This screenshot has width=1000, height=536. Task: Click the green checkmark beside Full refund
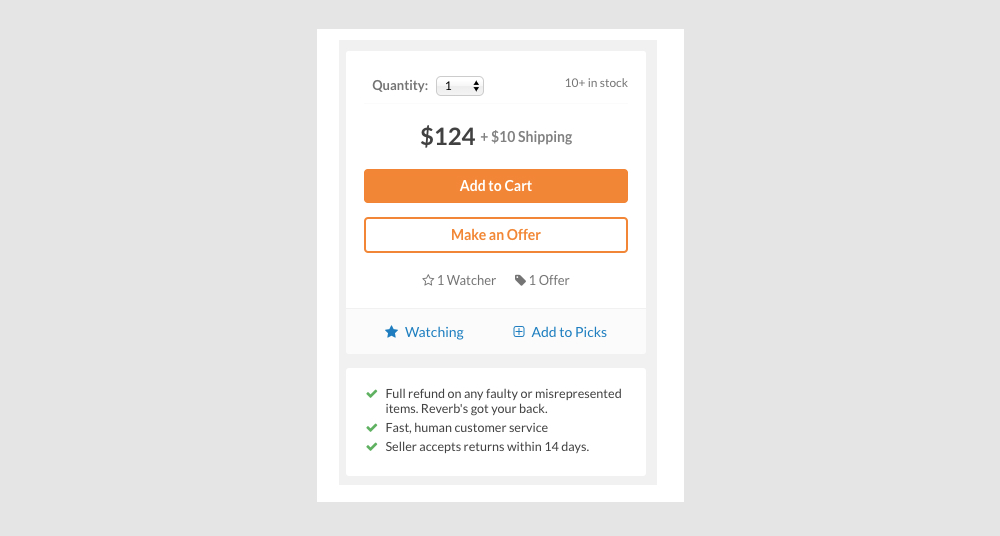click(372, 394)
